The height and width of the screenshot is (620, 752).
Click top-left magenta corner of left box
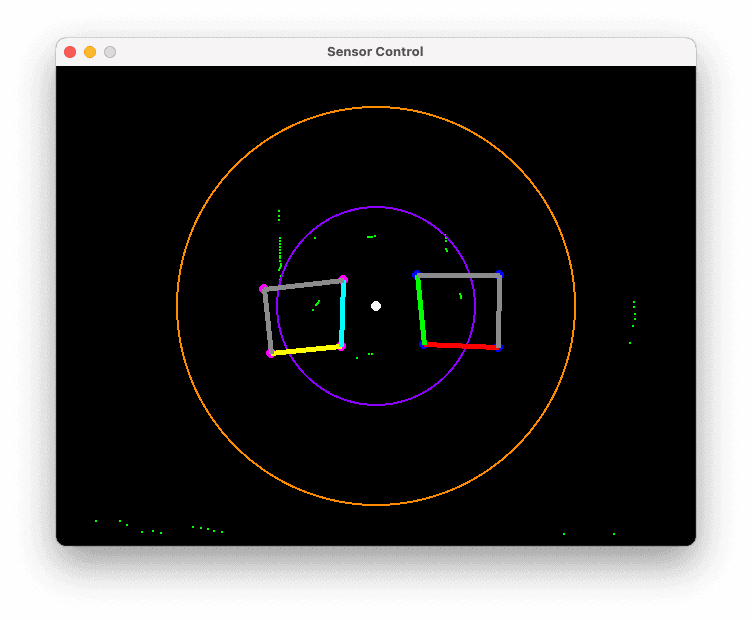click(x=264, y=289)
